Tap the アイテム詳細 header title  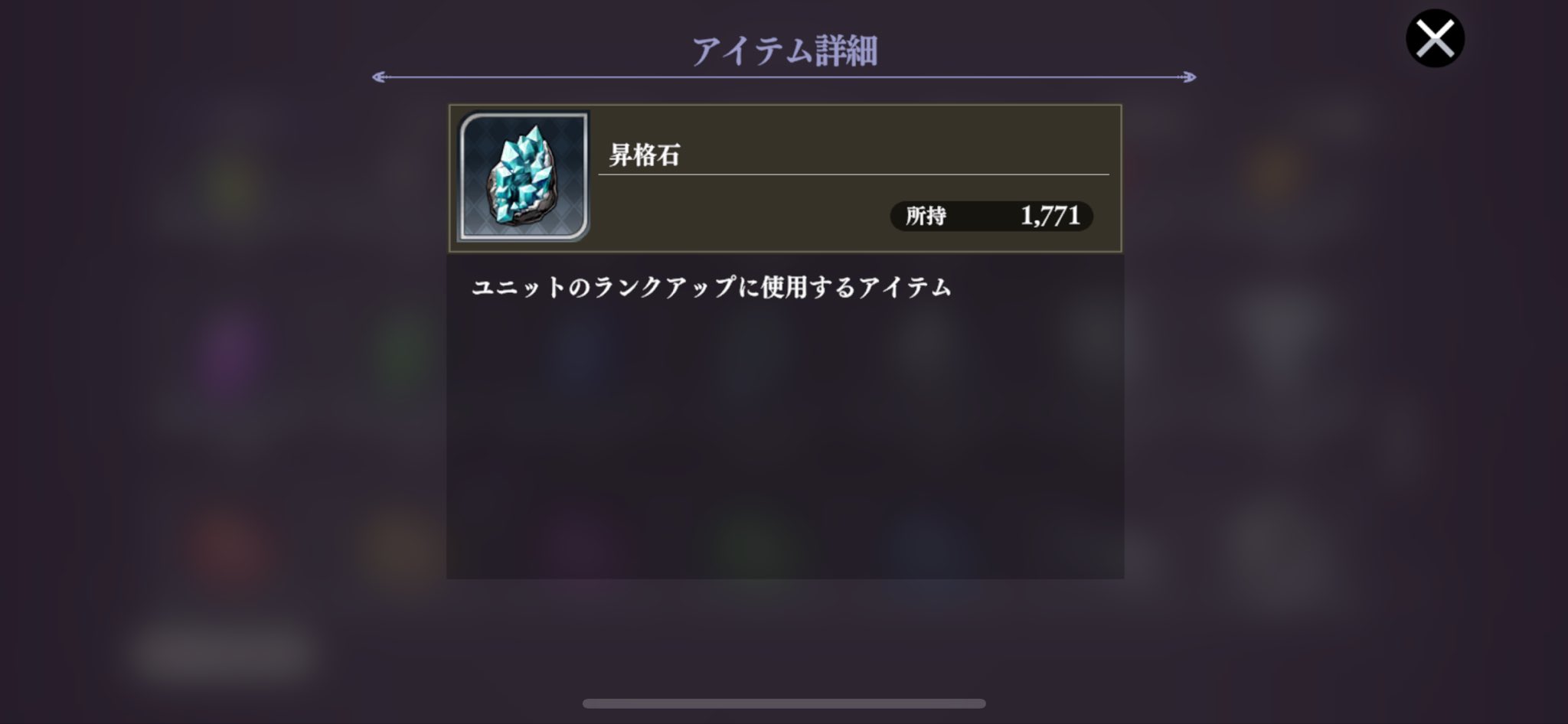tap(785, 51)
